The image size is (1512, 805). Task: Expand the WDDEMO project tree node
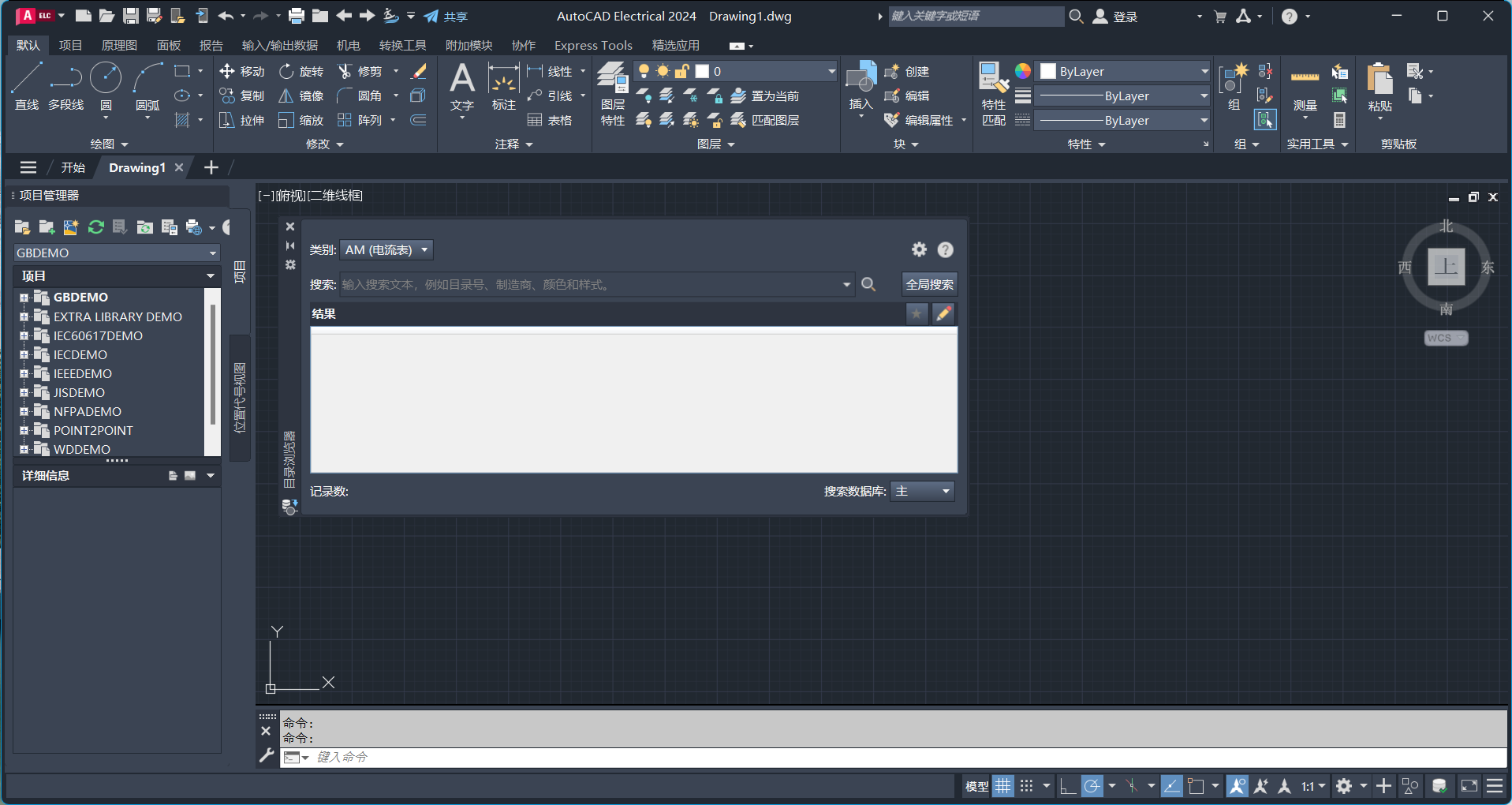click(24, 450)
